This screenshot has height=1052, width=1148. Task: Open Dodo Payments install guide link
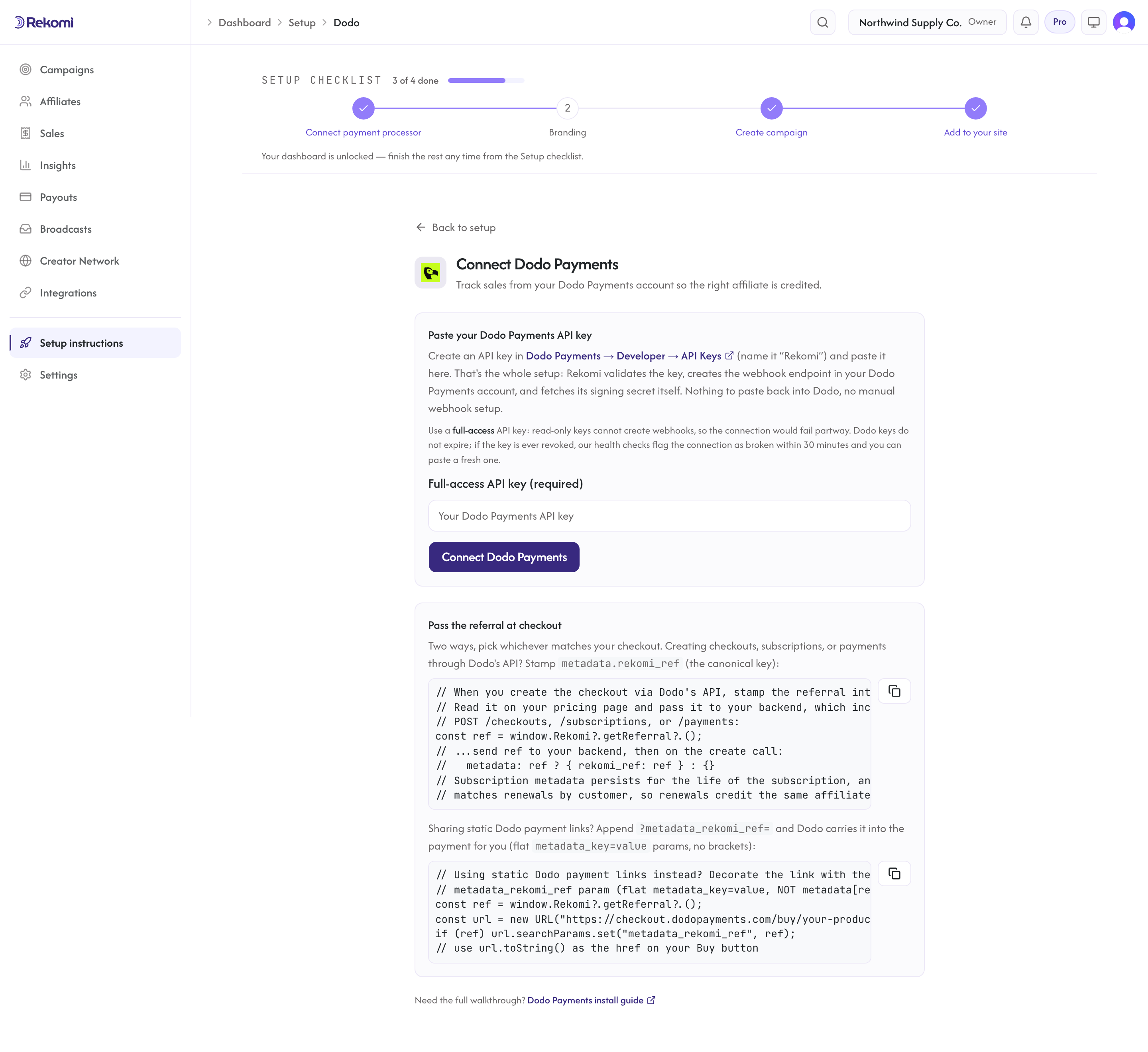point(591,1000)
